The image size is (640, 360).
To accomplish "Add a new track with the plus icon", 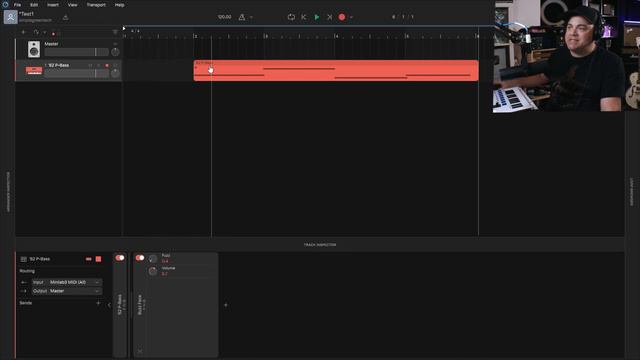I will point(24,32).
